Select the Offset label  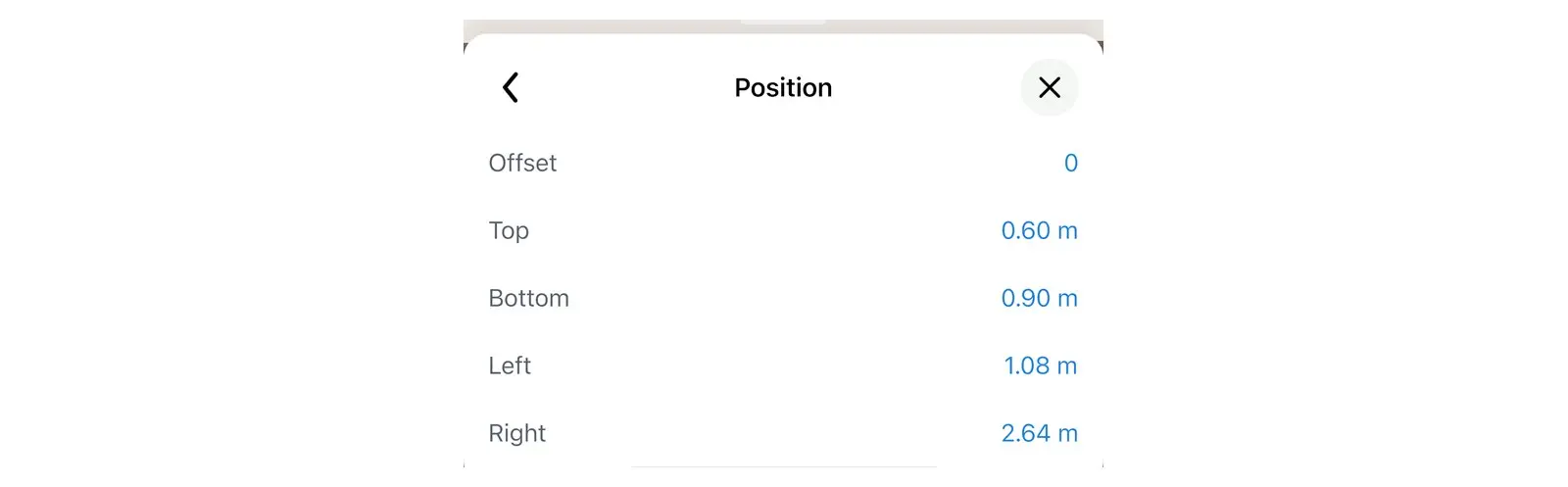point(522,163)
